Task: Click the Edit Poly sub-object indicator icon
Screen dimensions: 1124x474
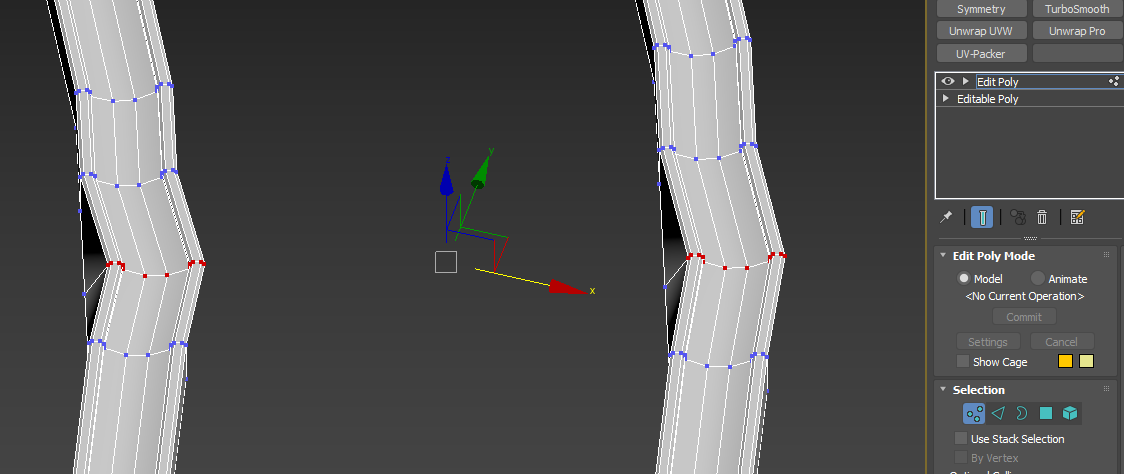Action: 1114,81
